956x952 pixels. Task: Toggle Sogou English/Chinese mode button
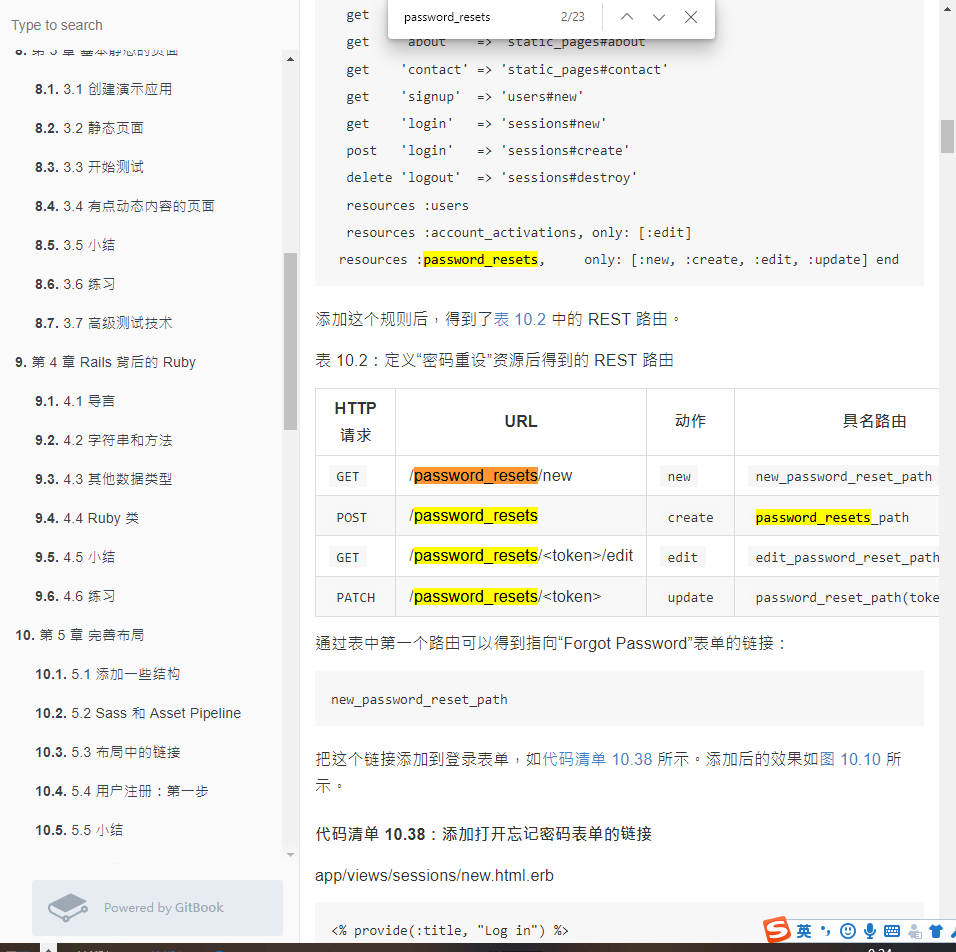tap(804, 931)
